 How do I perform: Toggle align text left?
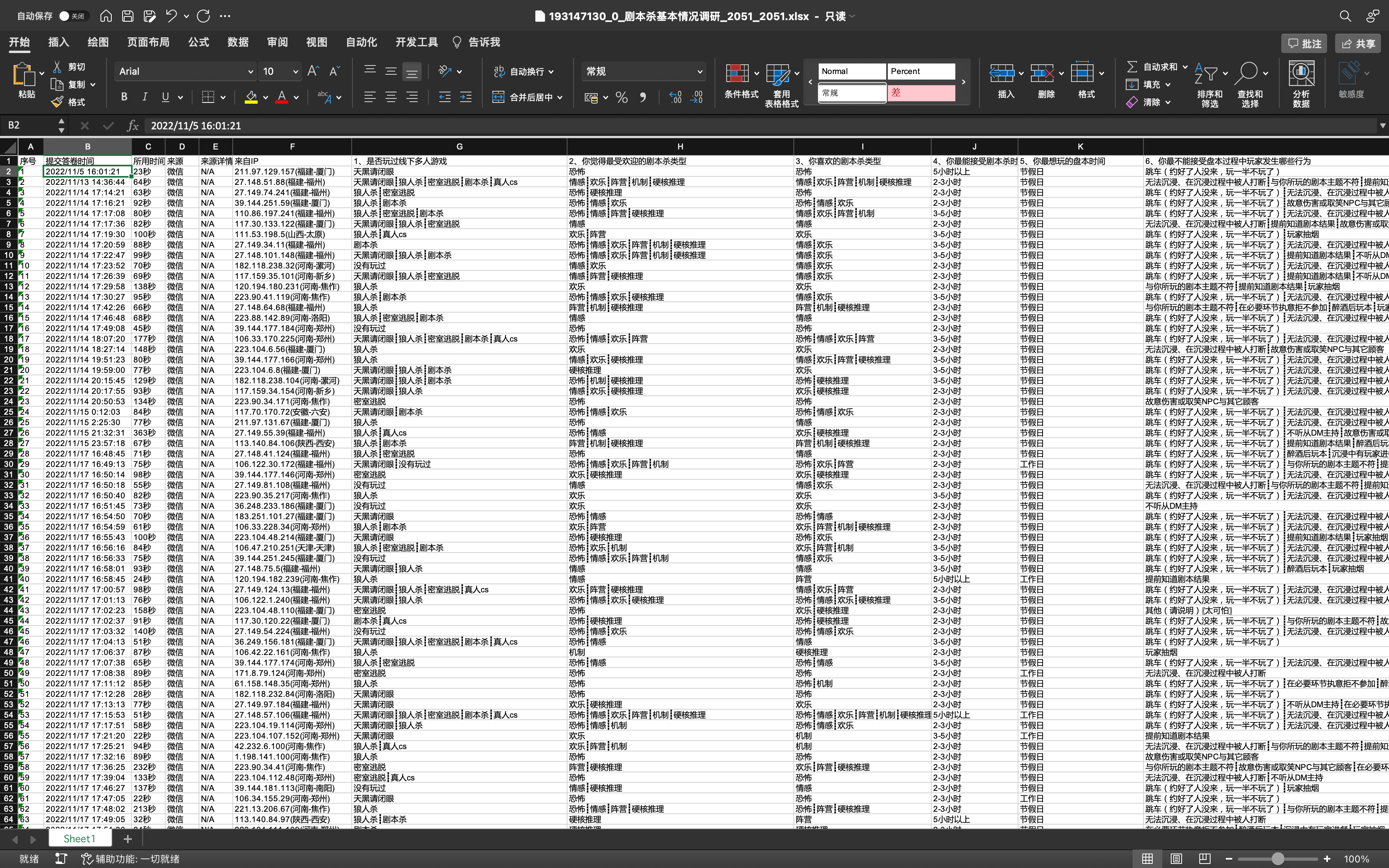click(370, 97)
